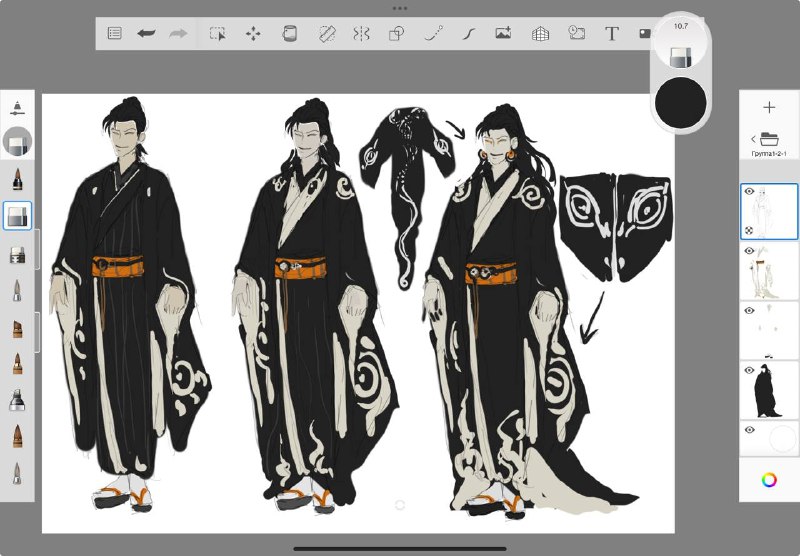This screenshot has width=800, height=556.
Task: Open the brush library at top of brush palette
Action: coord(17,108)
